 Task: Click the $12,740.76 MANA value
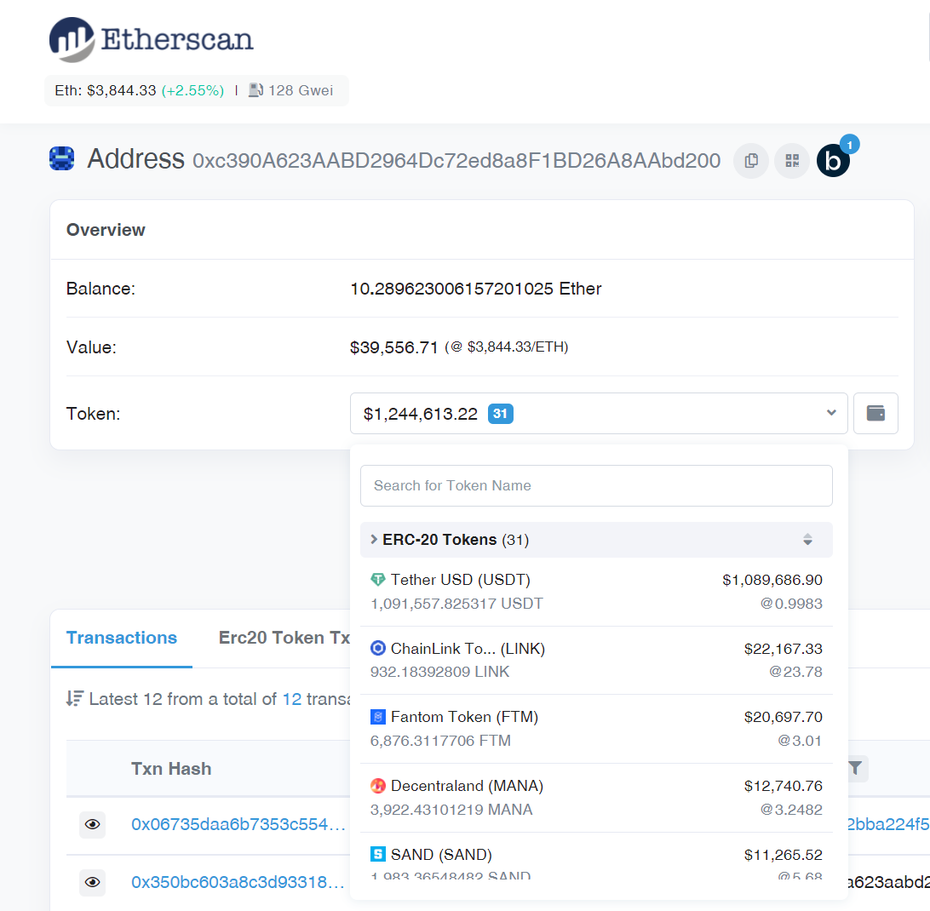(x=783, y=786)
